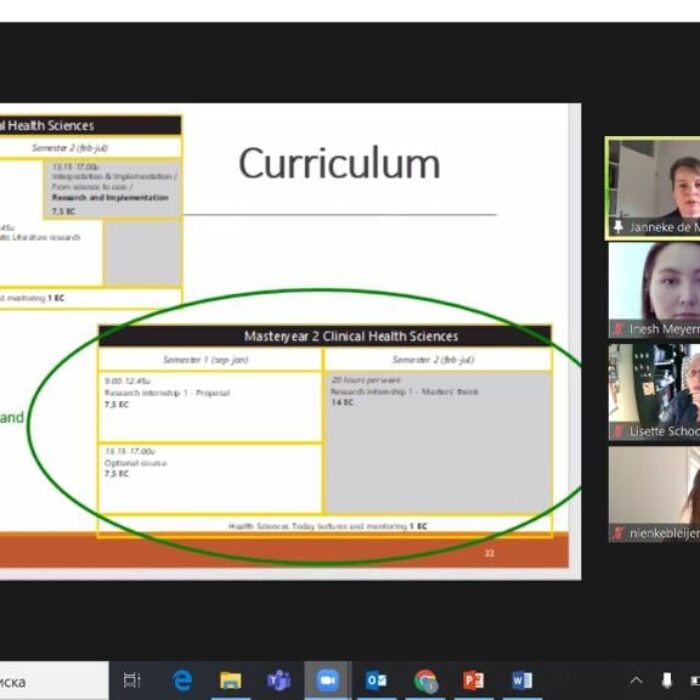The height and width of the screenshot is (700, 700).
Task: Open Outlook from the taskbar
Action: [376, 681]
